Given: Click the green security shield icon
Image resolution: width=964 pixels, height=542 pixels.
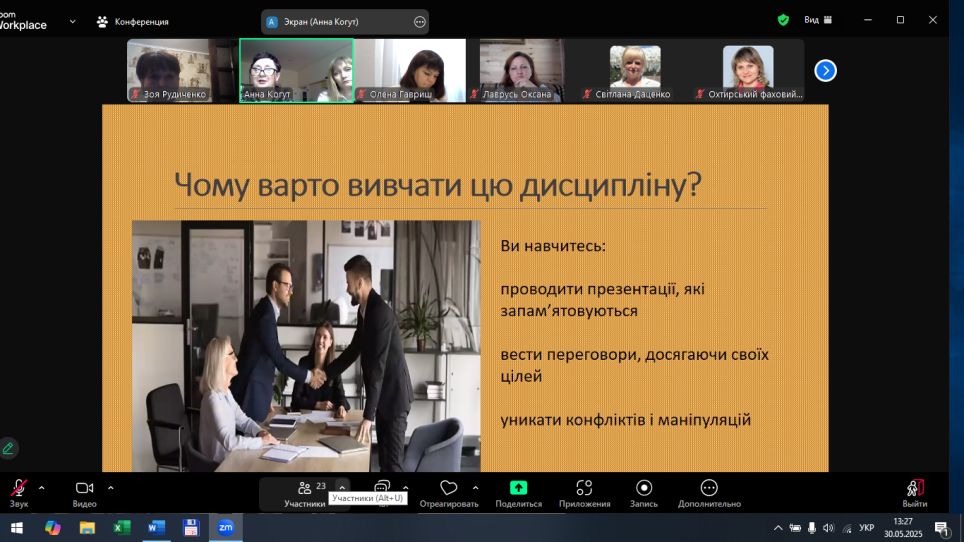Looking at the screenshot, I should click(783, 20).
